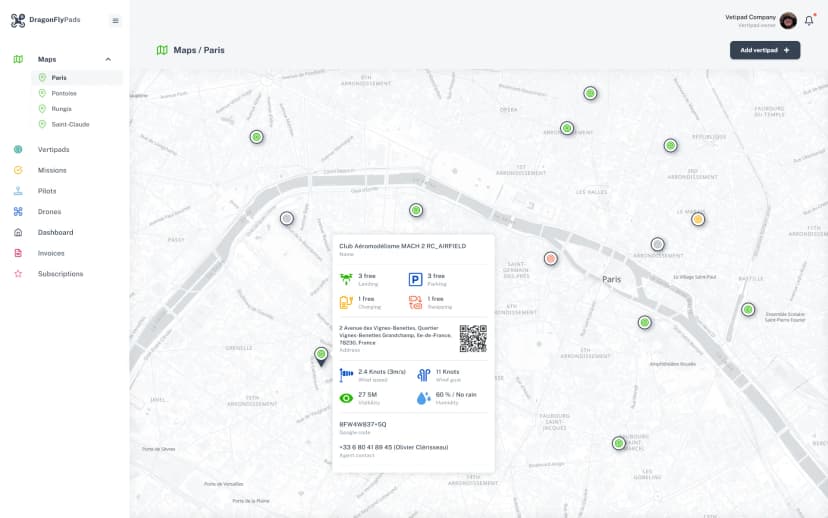828x518 pixels.
Task: Click the address '2 Avenue des Vignes-Benettes'
Action: (395, 335)
